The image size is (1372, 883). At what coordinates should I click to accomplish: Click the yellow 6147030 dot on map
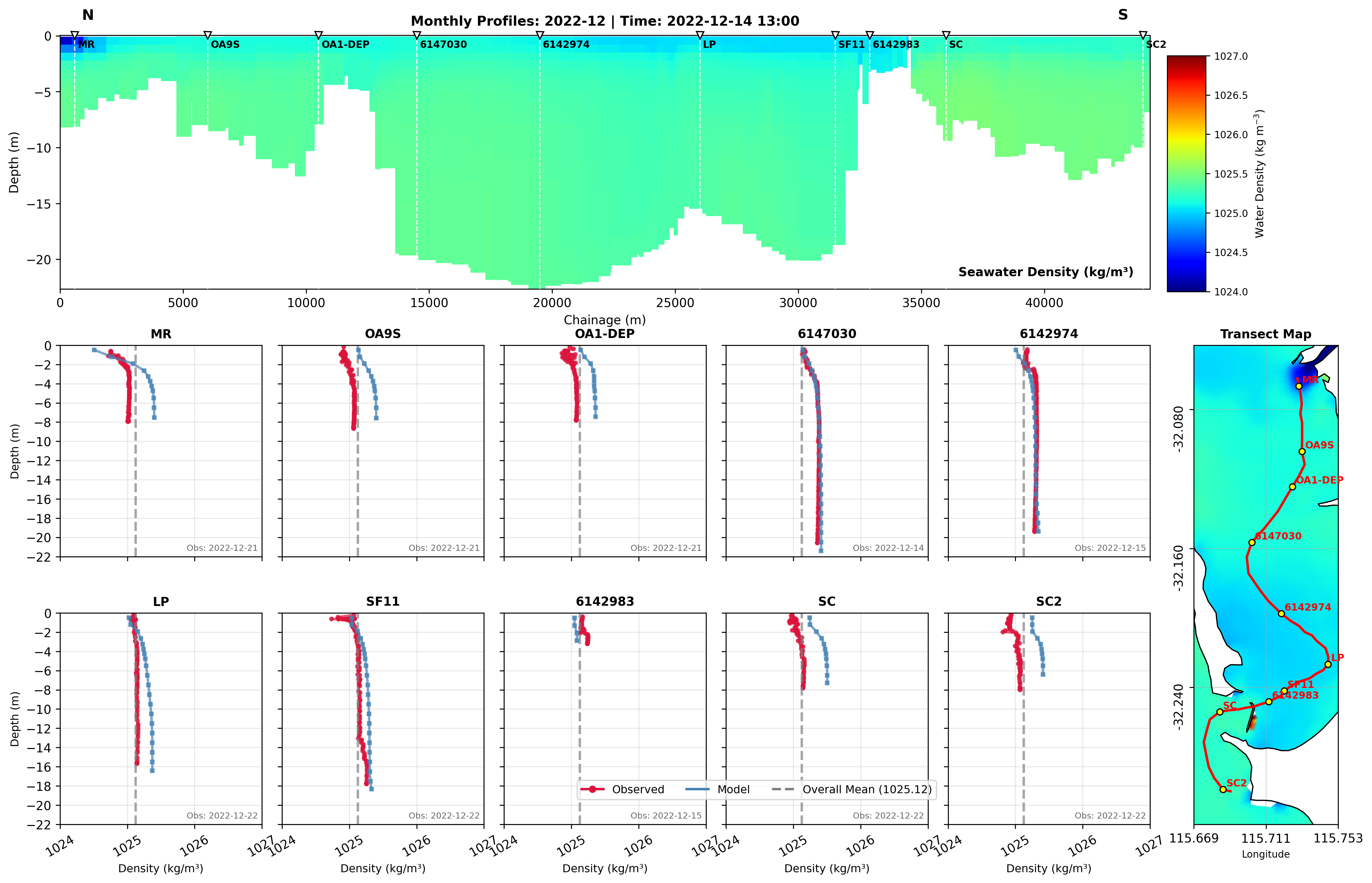pos(1252,542)
